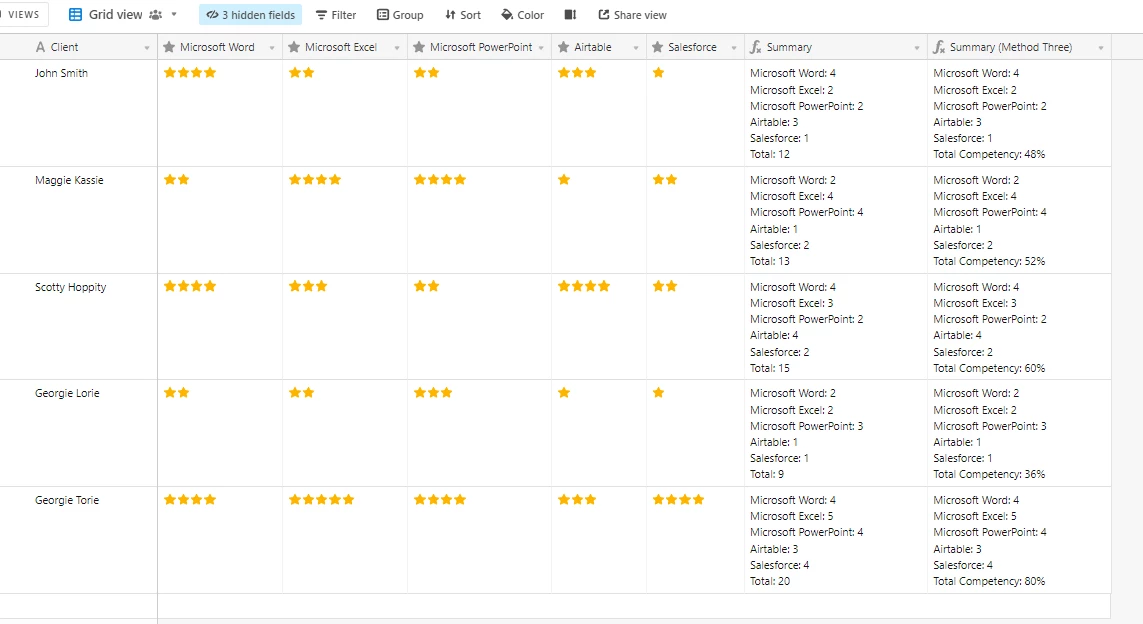This screenshot has height=624, width=1143.
Task: Select 'Total: 13' in Maggie Kassie's Summary
Action: [x=770, y=261]
